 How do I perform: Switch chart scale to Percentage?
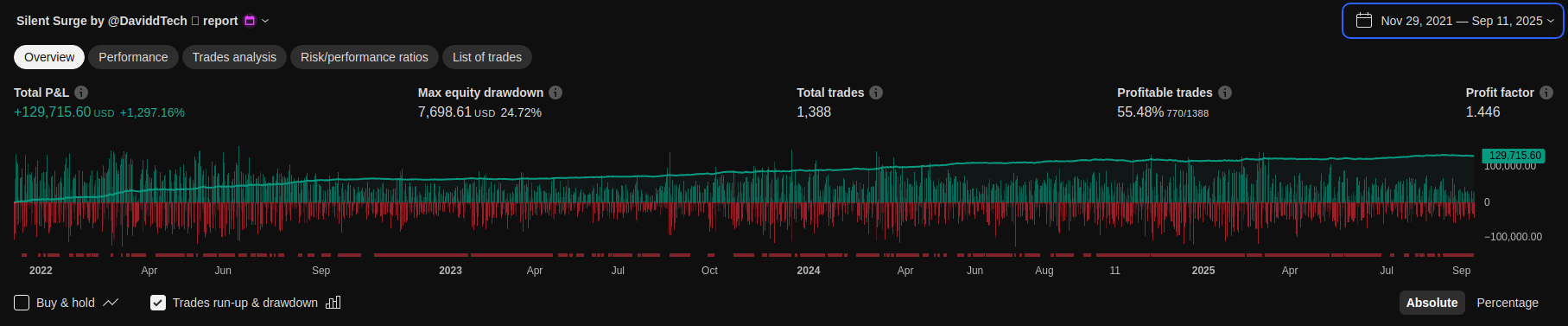click(1508, 303)
